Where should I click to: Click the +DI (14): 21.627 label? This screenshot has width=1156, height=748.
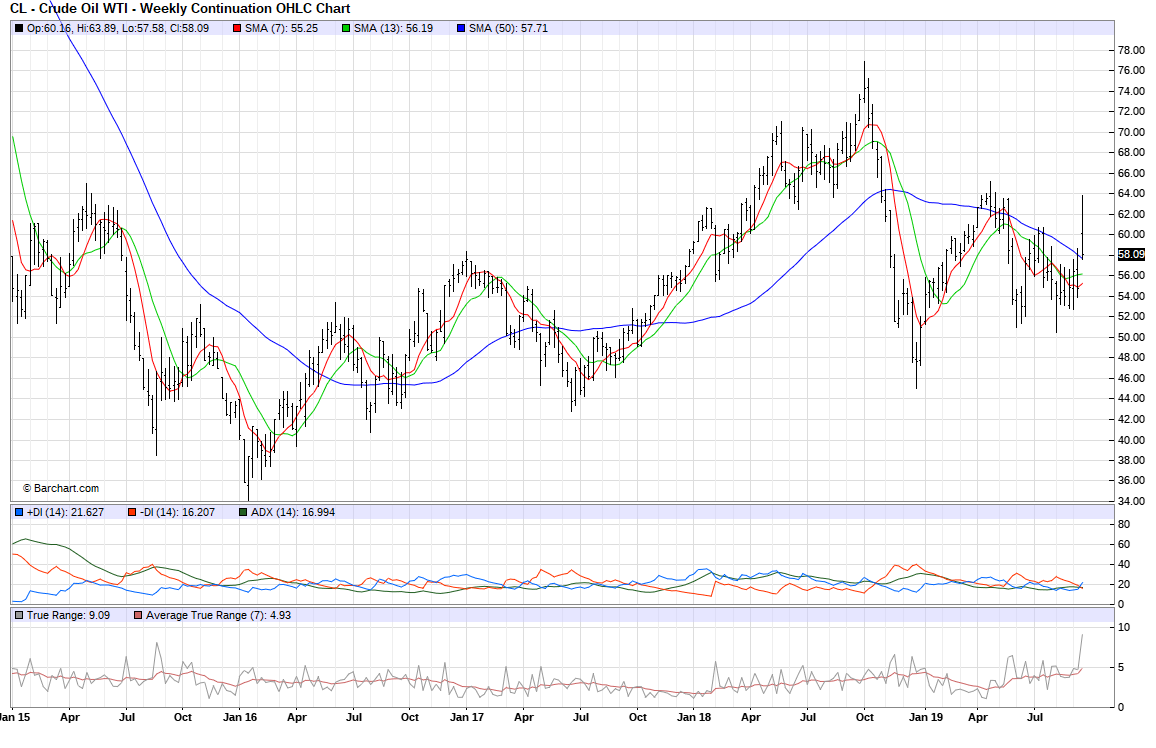click(x=65, y=512)
